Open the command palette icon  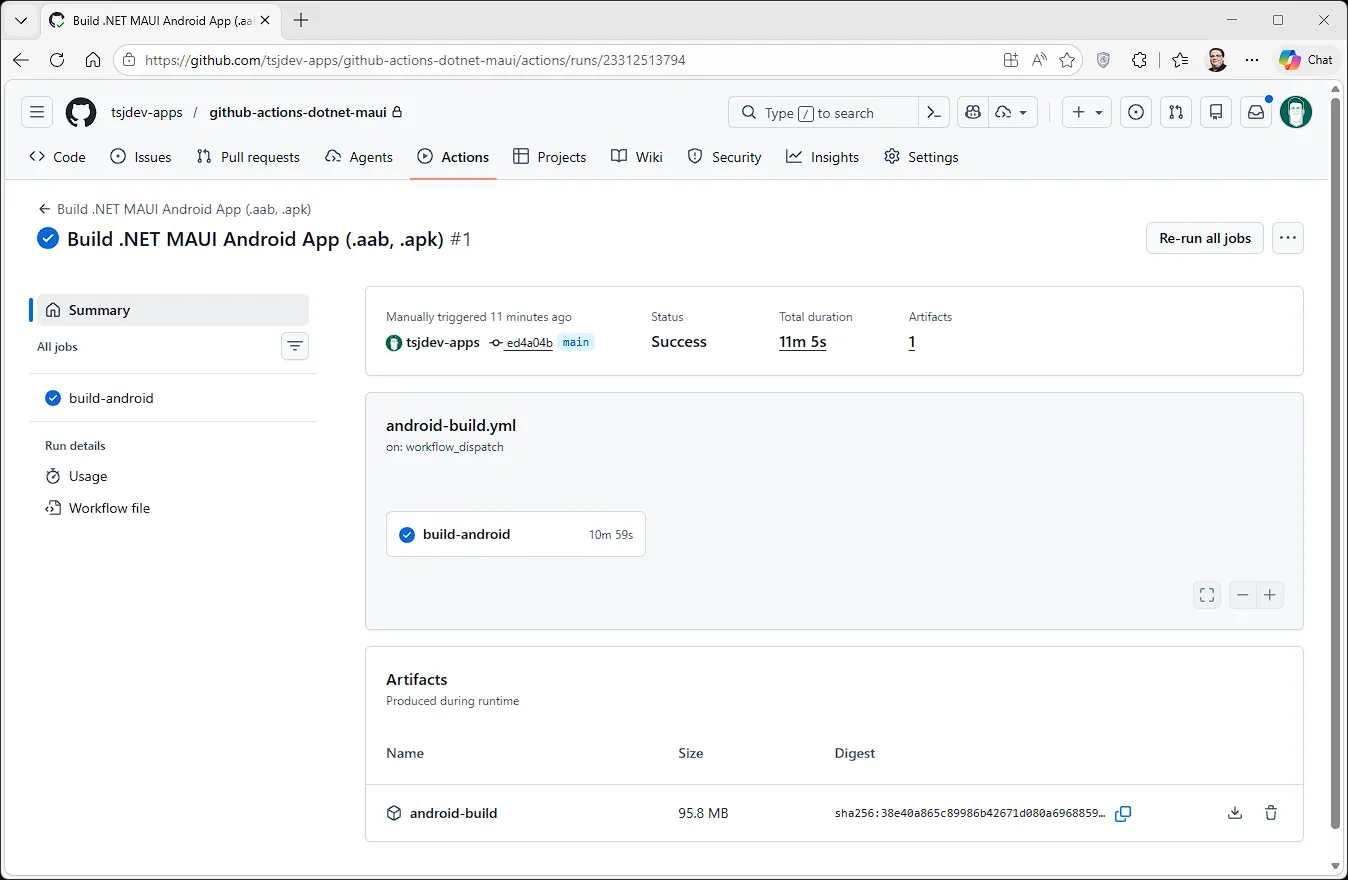coord(934,113)
